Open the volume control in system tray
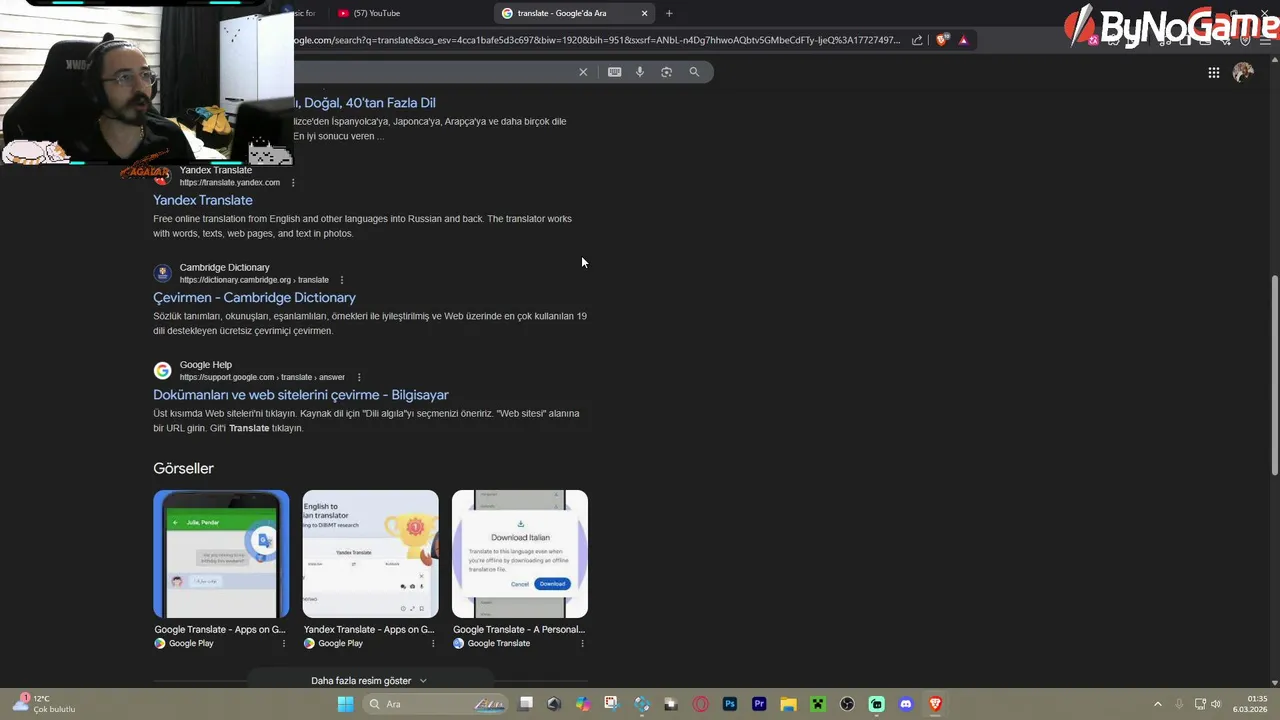The image size is (1280, 720). (x=1216, y=704)
